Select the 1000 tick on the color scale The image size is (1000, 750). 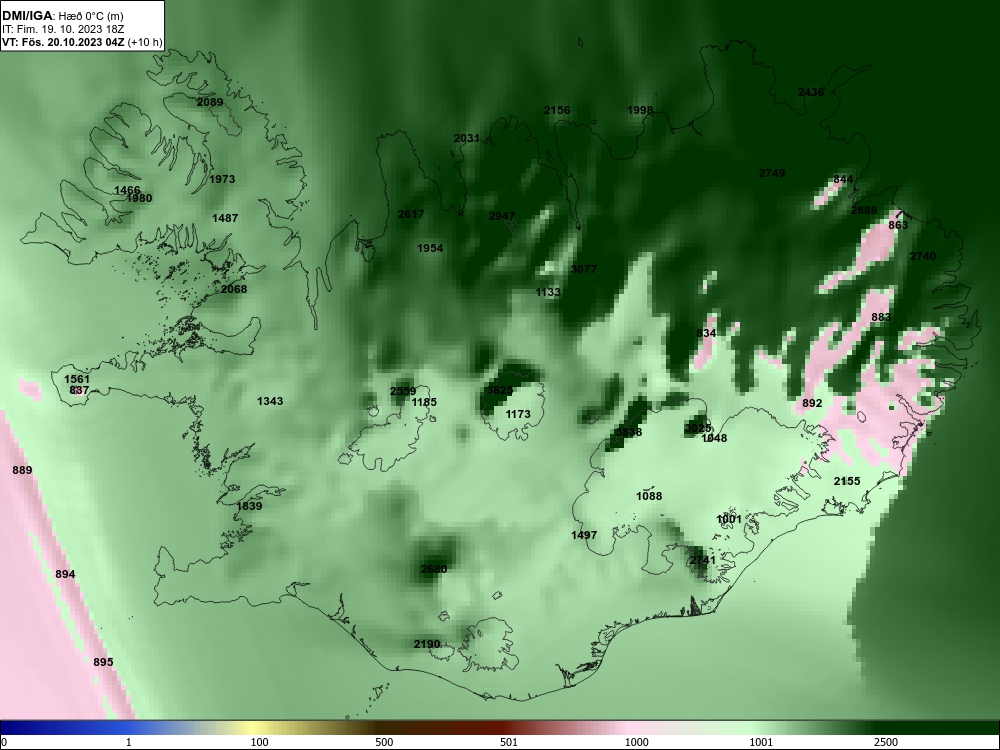point(636,742)
